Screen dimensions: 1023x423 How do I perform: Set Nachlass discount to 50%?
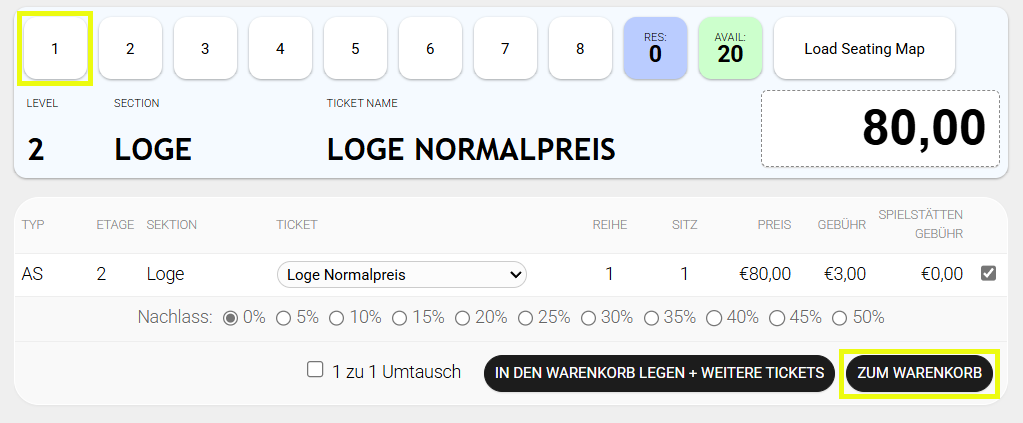tap(840, 318)
